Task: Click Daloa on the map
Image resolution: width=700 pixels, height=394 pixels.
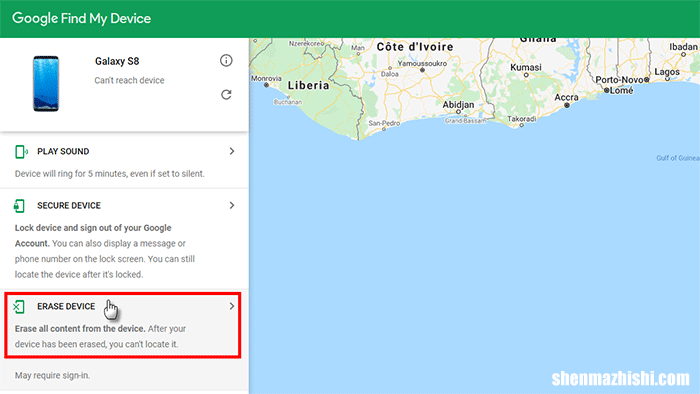Action: 390,74
